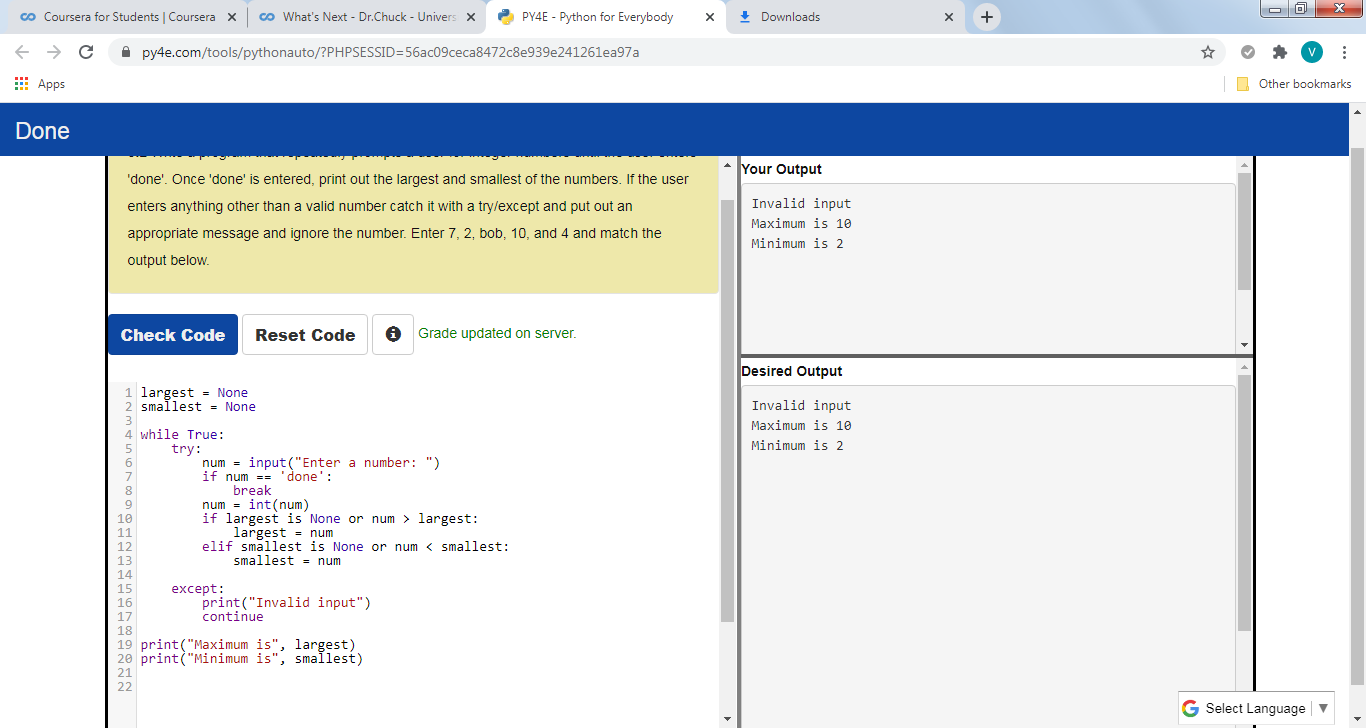Bookmark this page with the star icon
Screen dimensions: 1366x728
coord(1208,52)
